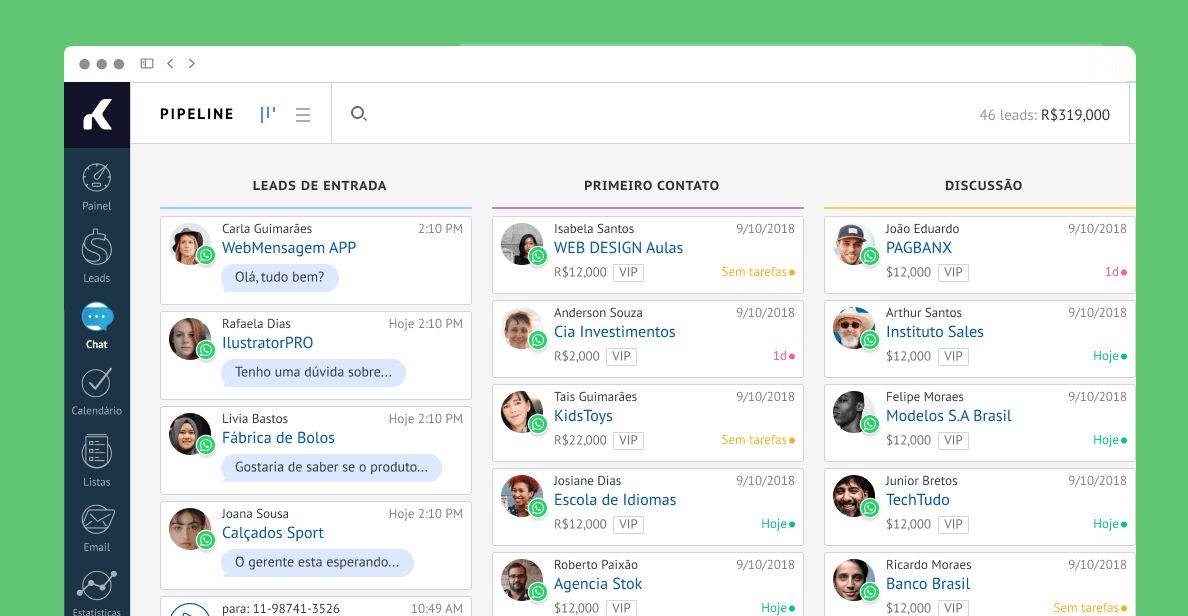Click WhatsApp badge on Isabela Santos card
This screenshot has height=616, width=1188.
(x=538, y=256)
